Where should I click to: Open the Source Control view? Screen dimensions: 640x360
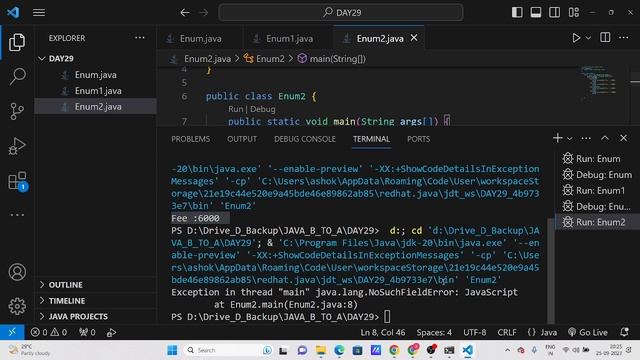17,111
